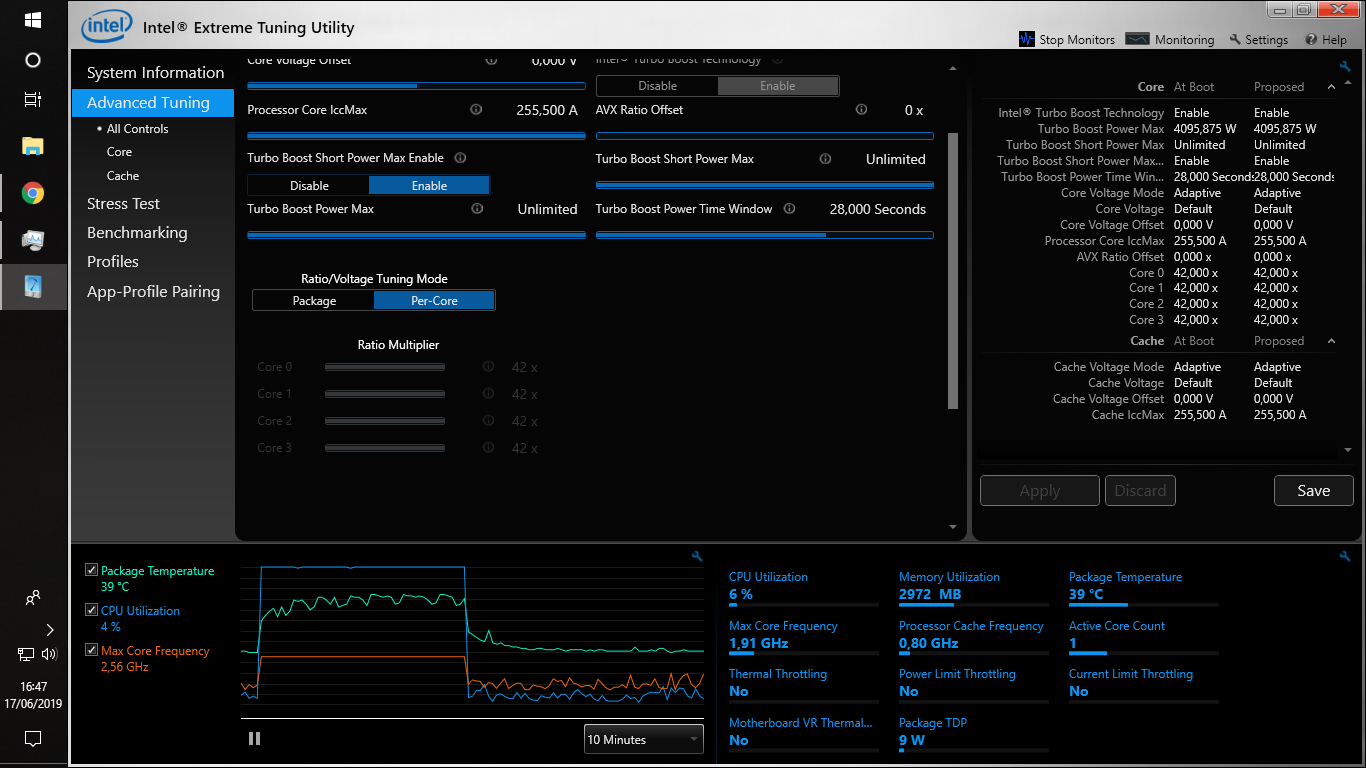
Task: Click the AVX Ratio Offset slider
Action: (x=764, y=135)
